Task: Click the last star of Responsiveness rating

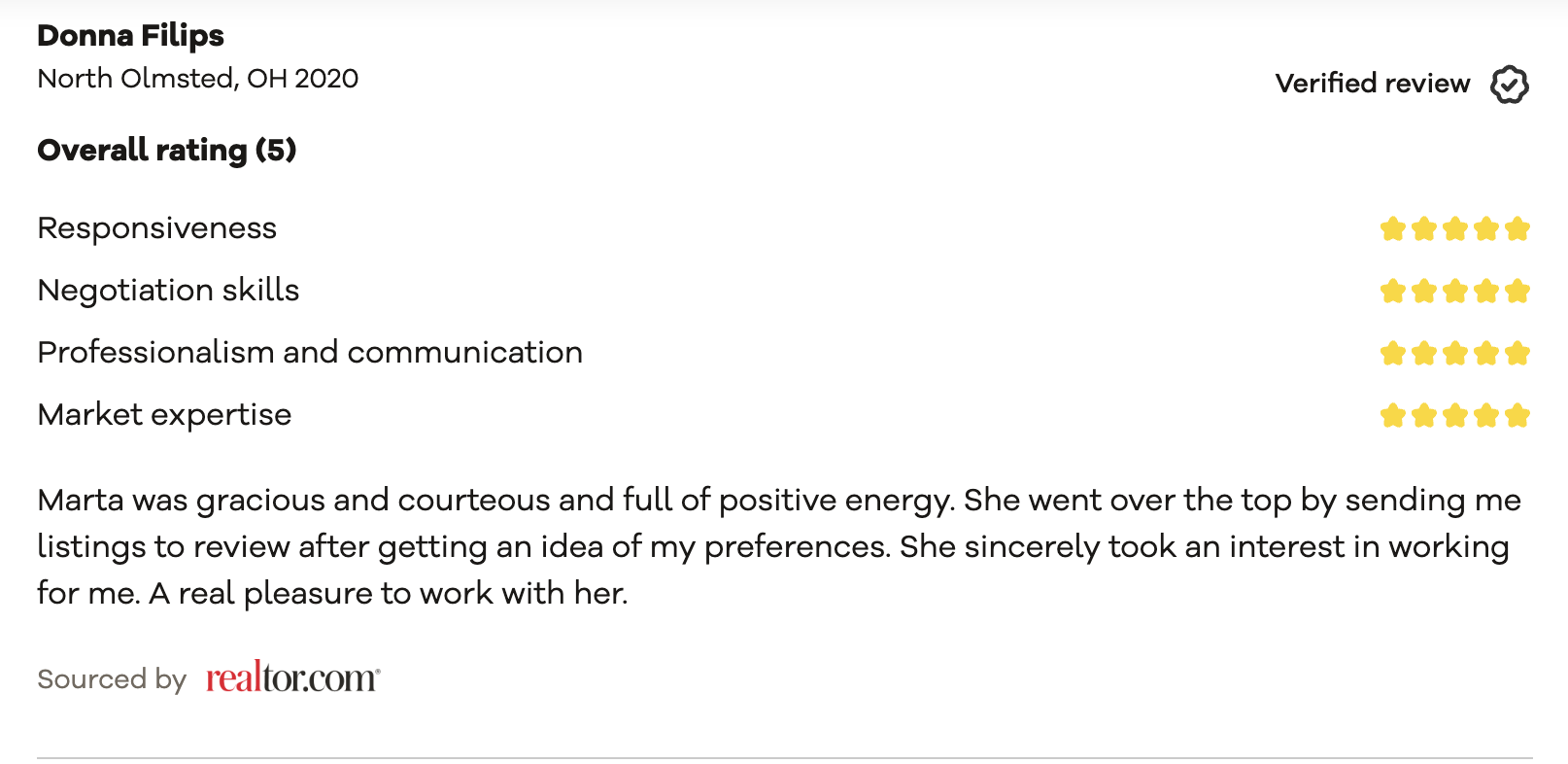Action: pos(1517,228)
